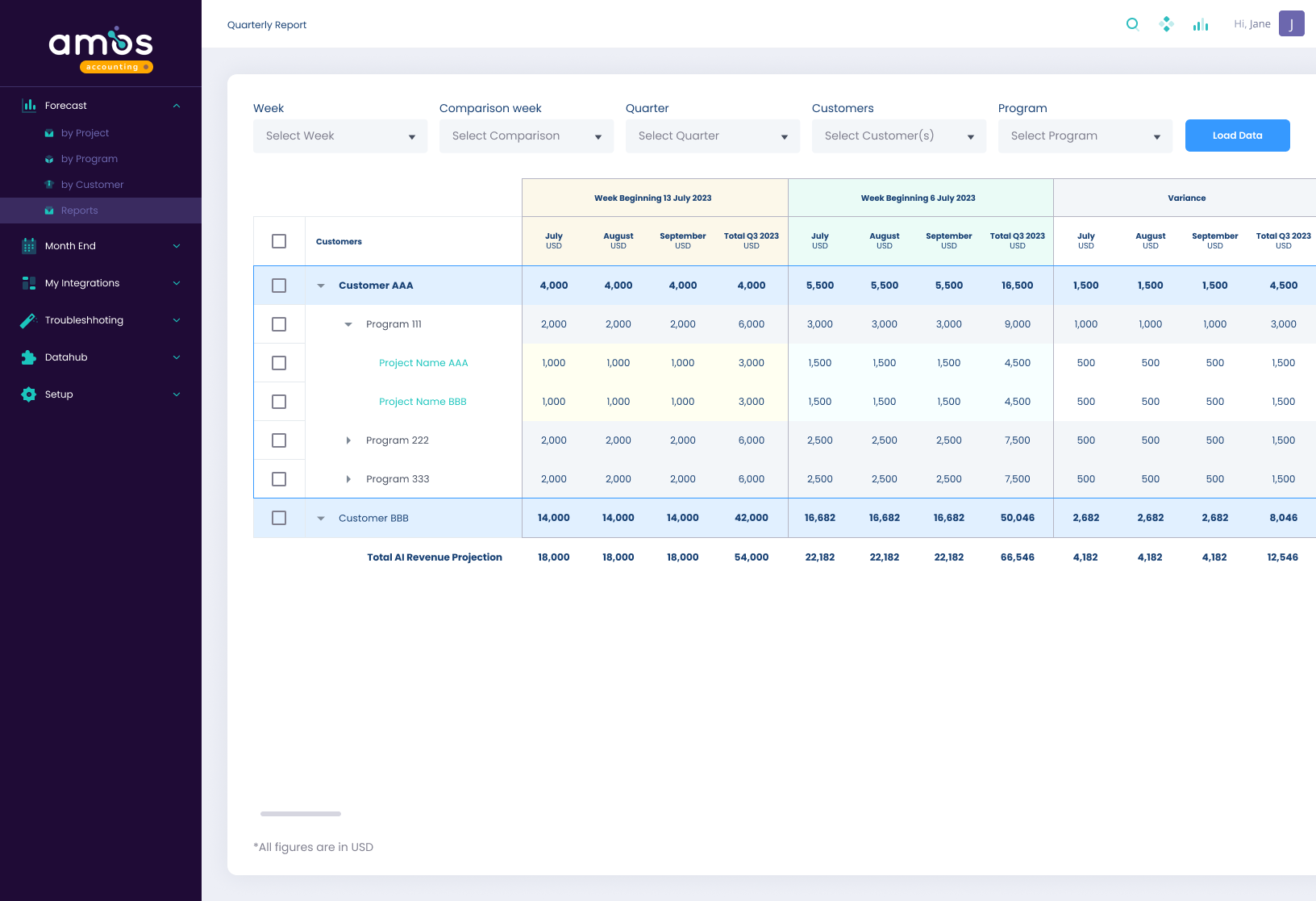
Task: Click the diamond apps icon in header
Action: point(1166,24)
